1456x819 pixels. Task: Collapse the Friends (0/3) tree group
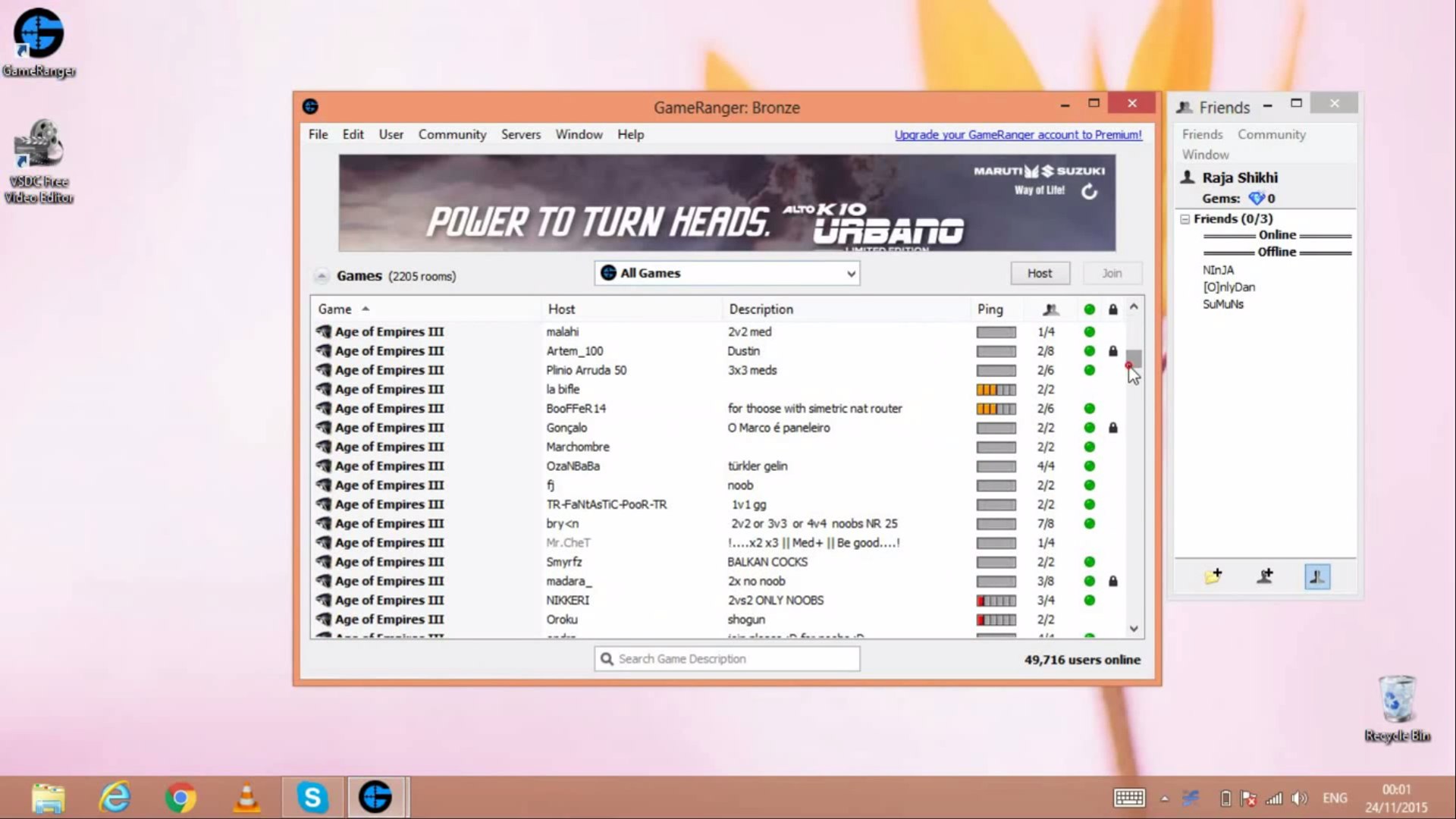[x=1185, y=219]
